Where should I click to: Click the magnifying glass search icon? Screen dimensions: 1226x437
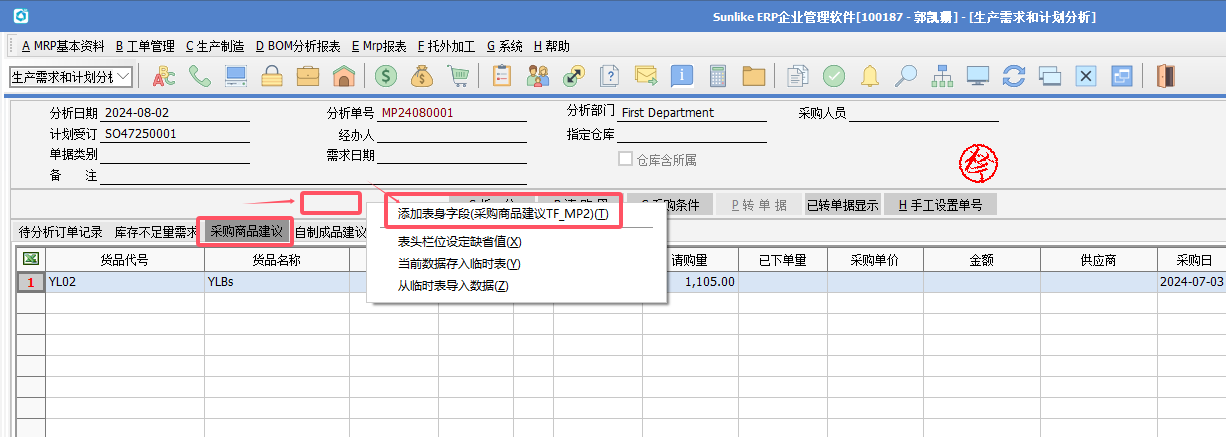coord(906,76)
